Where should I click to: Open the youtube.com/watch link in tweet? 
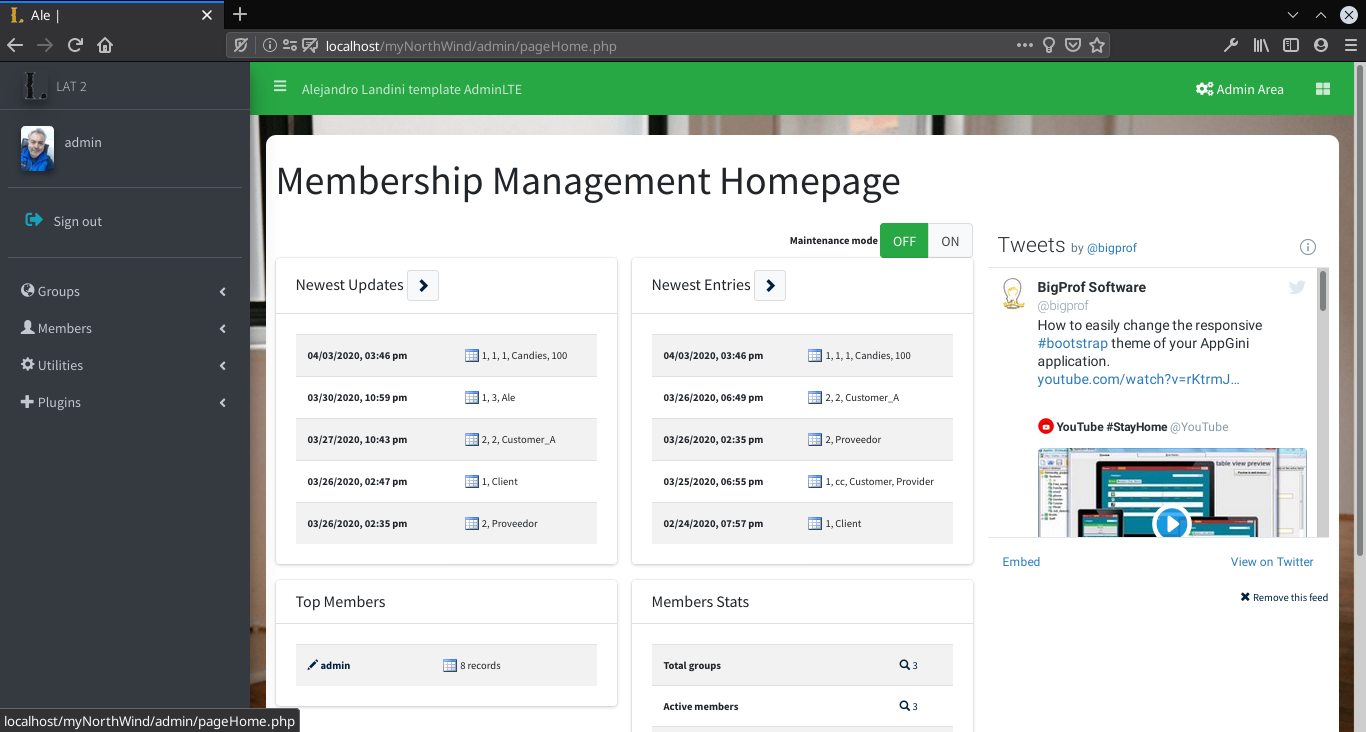1138,380
